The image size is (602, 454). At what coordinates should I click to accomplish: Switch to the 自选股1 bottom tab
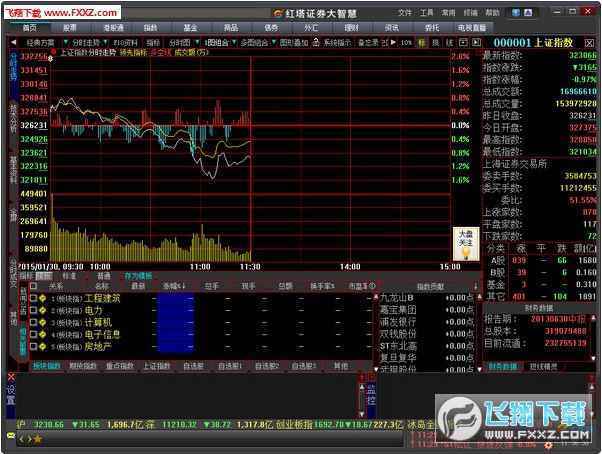tap(230, 366)
